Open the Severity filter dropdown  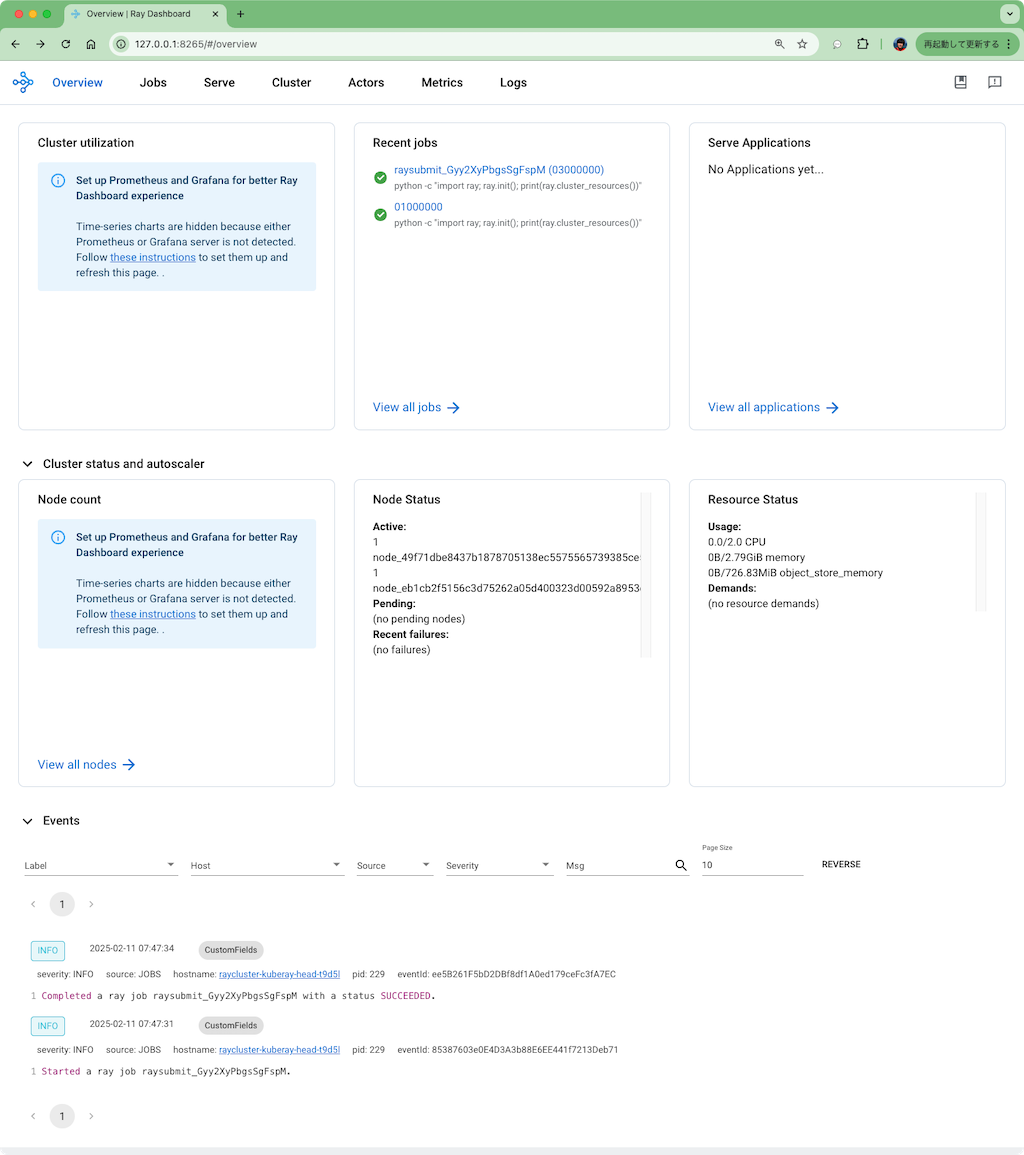499,866
